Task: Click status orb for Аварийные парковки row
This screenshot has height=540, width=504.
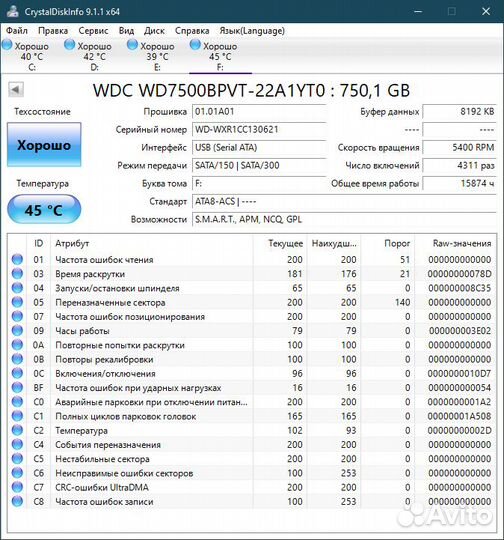Action: [17, 402]
